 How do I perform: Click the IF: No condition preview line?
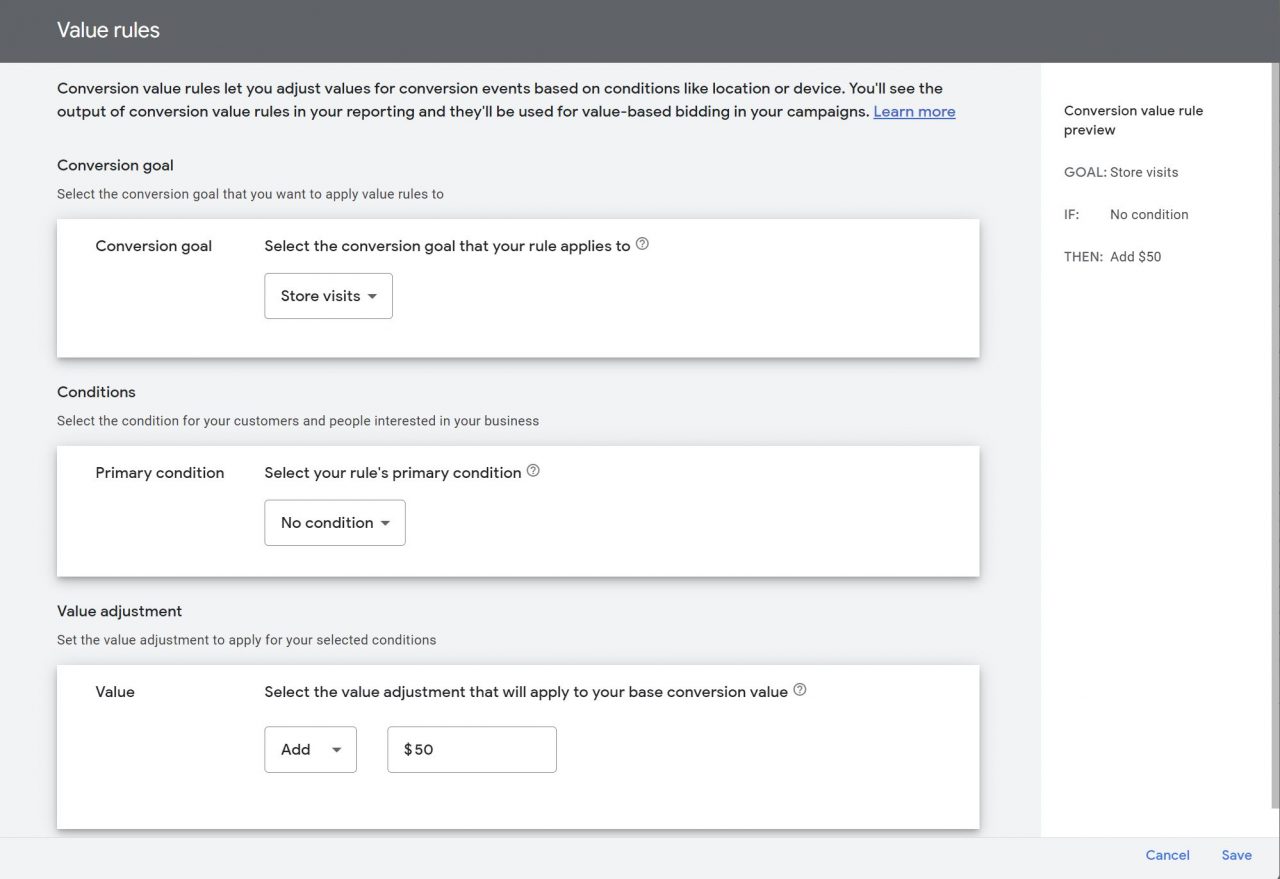pyautogui.click(x=1126, y=214)
